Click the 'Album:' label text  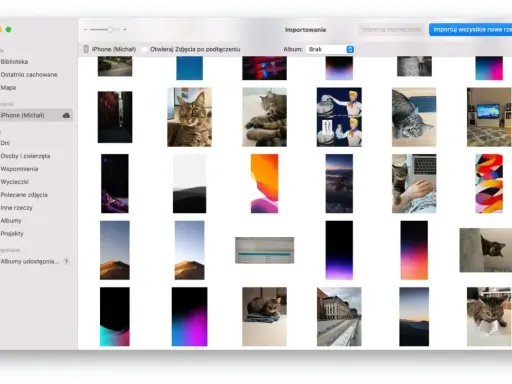(293, 49)
